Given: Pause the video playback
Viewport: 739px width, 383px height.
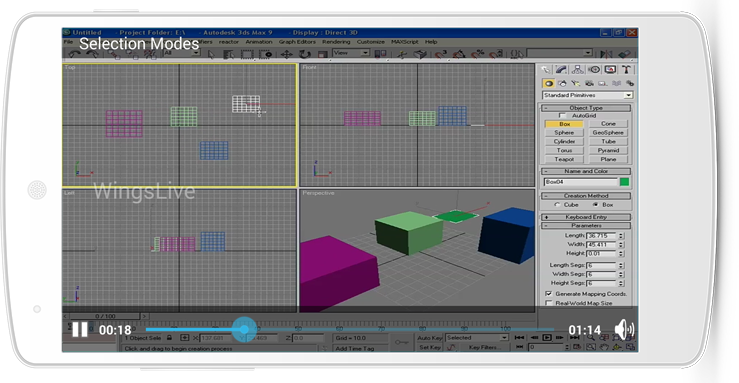Looking at the screenshot, I should point(80,329).
